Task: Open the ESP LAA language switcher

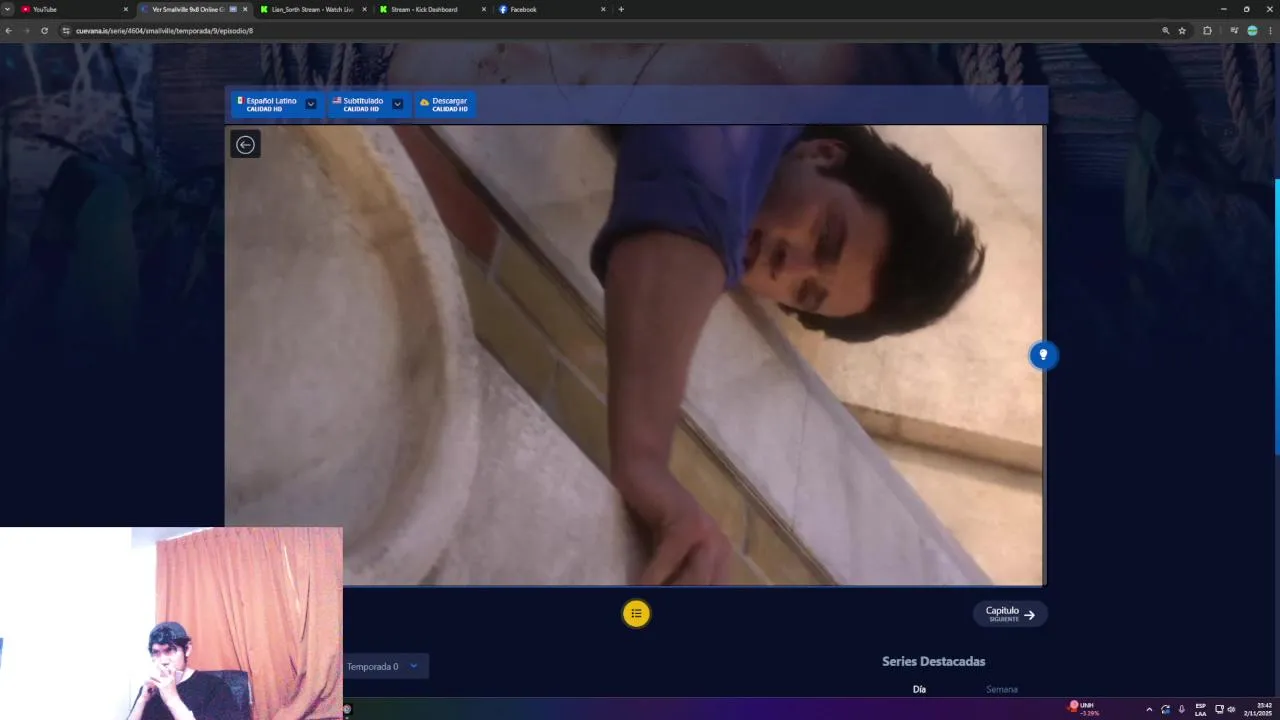Action: 1200,709
